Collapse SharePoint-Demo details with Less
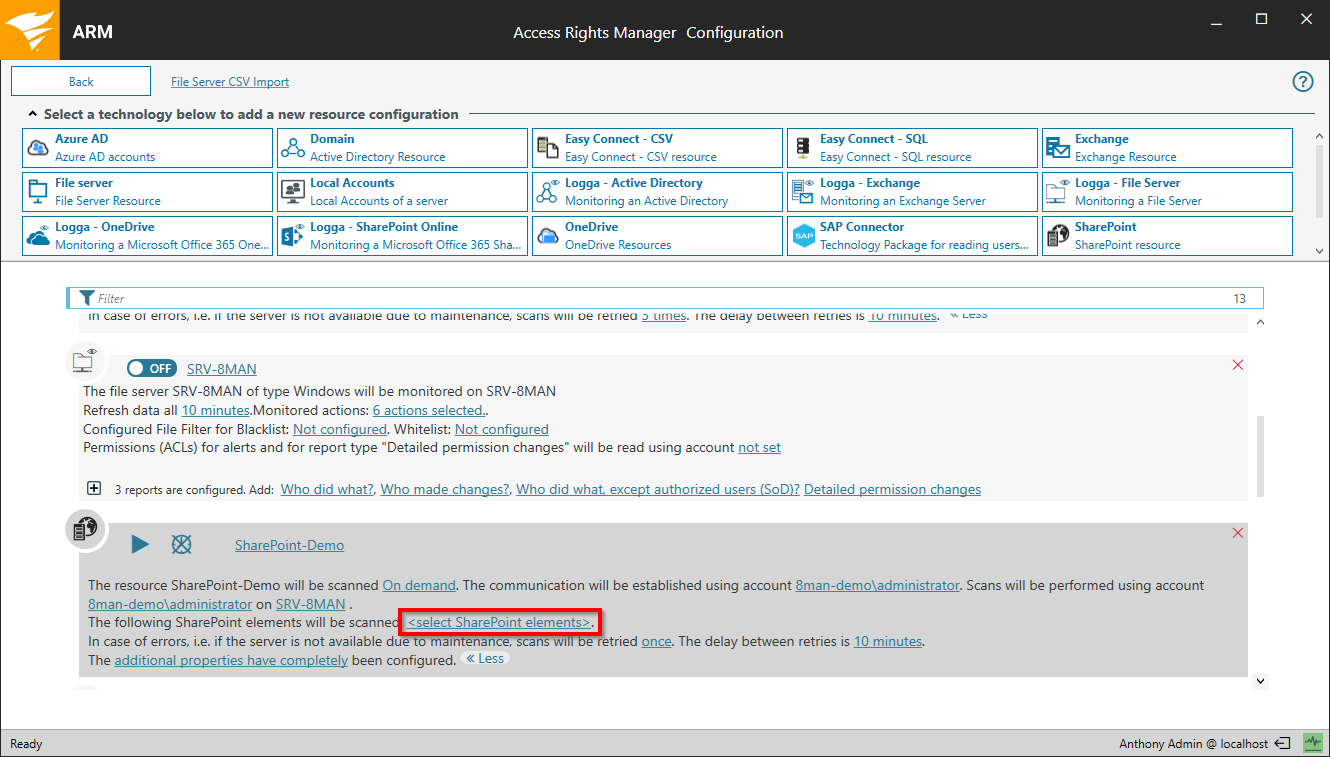The height and width of the screenshot is (757, 1330). 485,659
